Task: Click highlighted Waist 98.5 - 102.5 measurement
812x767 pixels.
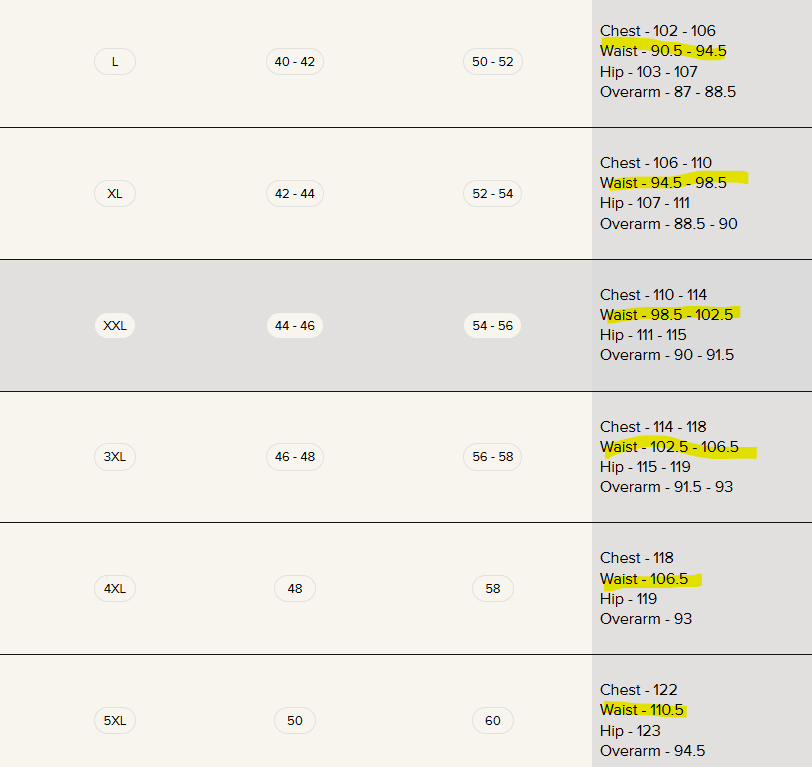Action: tap(666, 315)
